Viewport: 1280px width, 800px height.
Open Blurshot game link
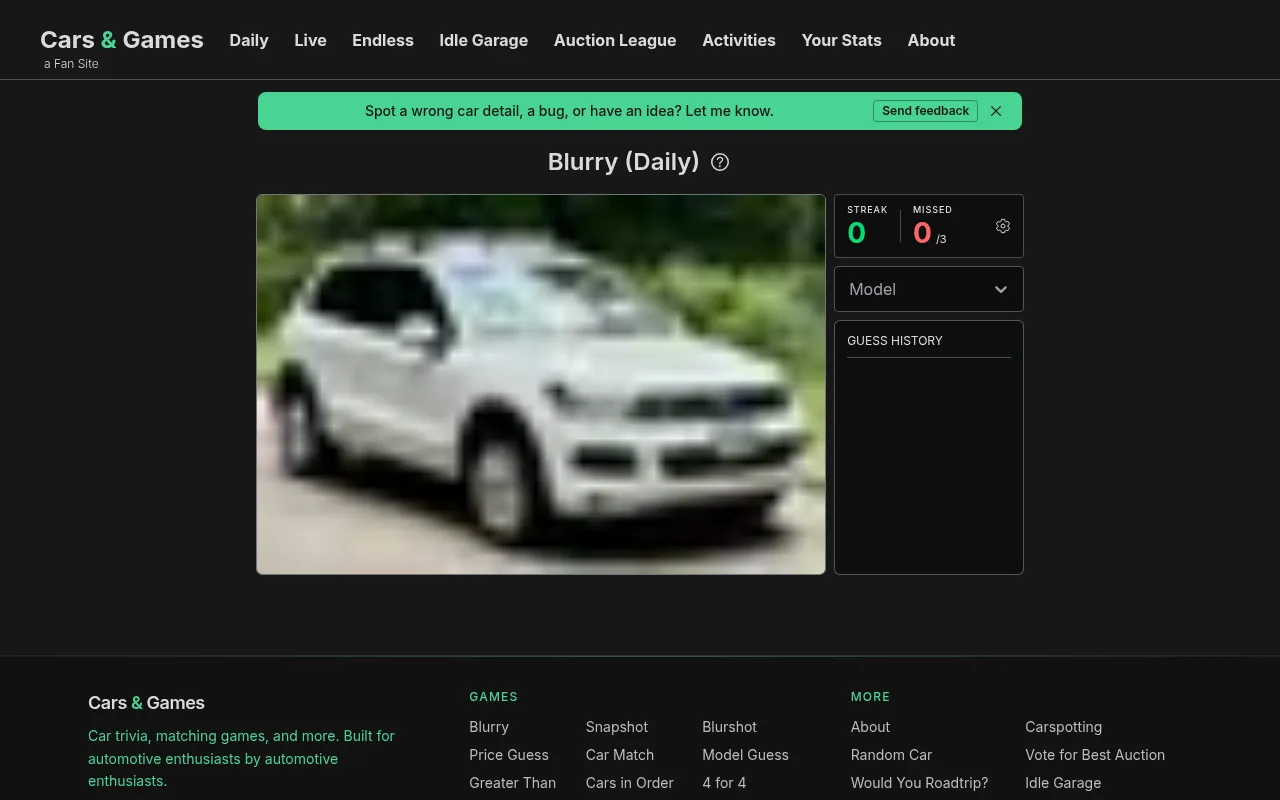[x=730, y=727]
